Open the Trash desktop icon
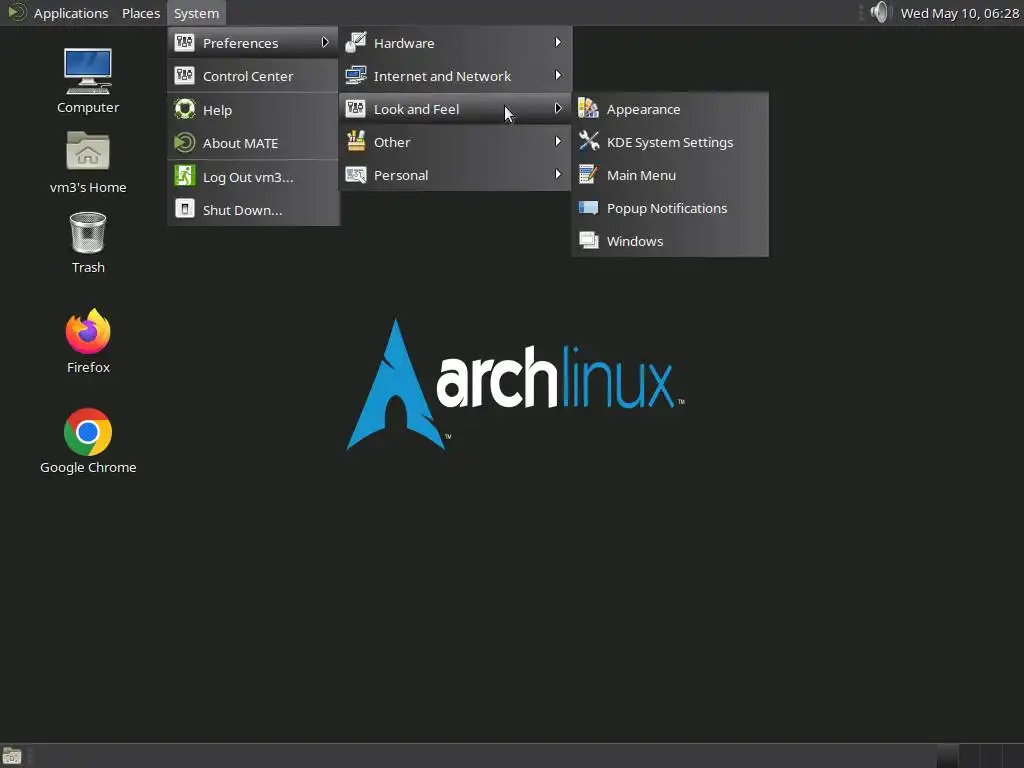 click(x=88, y=232)
